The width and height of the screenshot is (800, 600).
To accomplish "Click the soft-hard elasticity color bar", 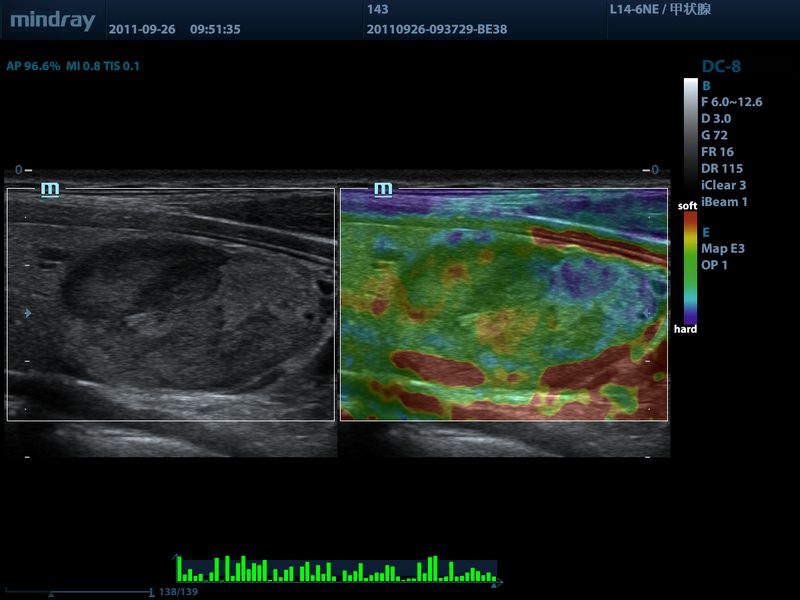I will pyautogui.click(x=690, y=268).
